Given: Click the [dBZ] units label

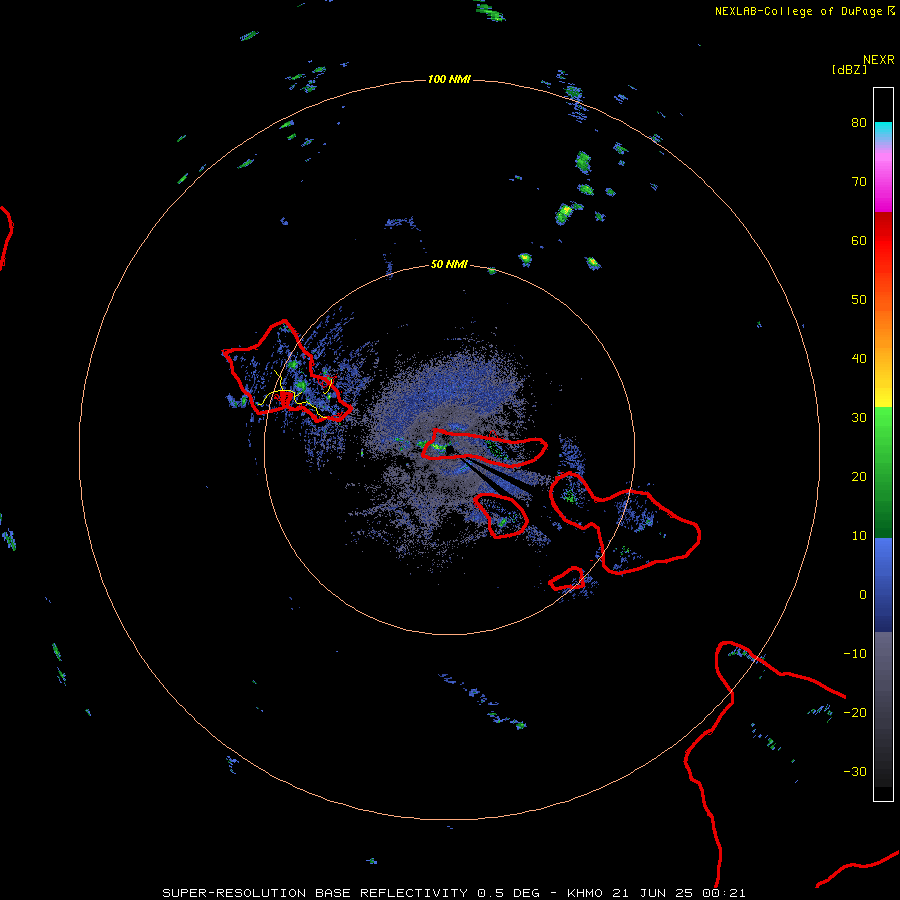Looking at the screenshot, I should 849,69.
